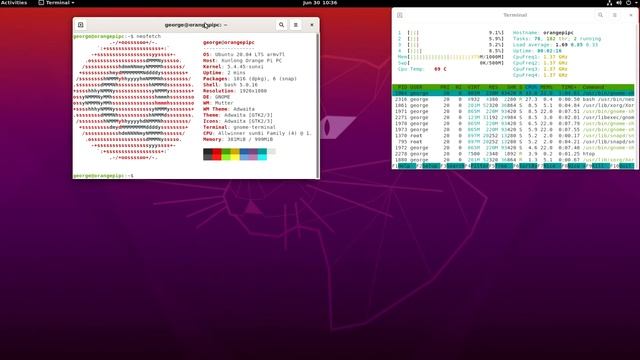
Task: Click the Packages line in neofetch output
Action: point(250,79)
